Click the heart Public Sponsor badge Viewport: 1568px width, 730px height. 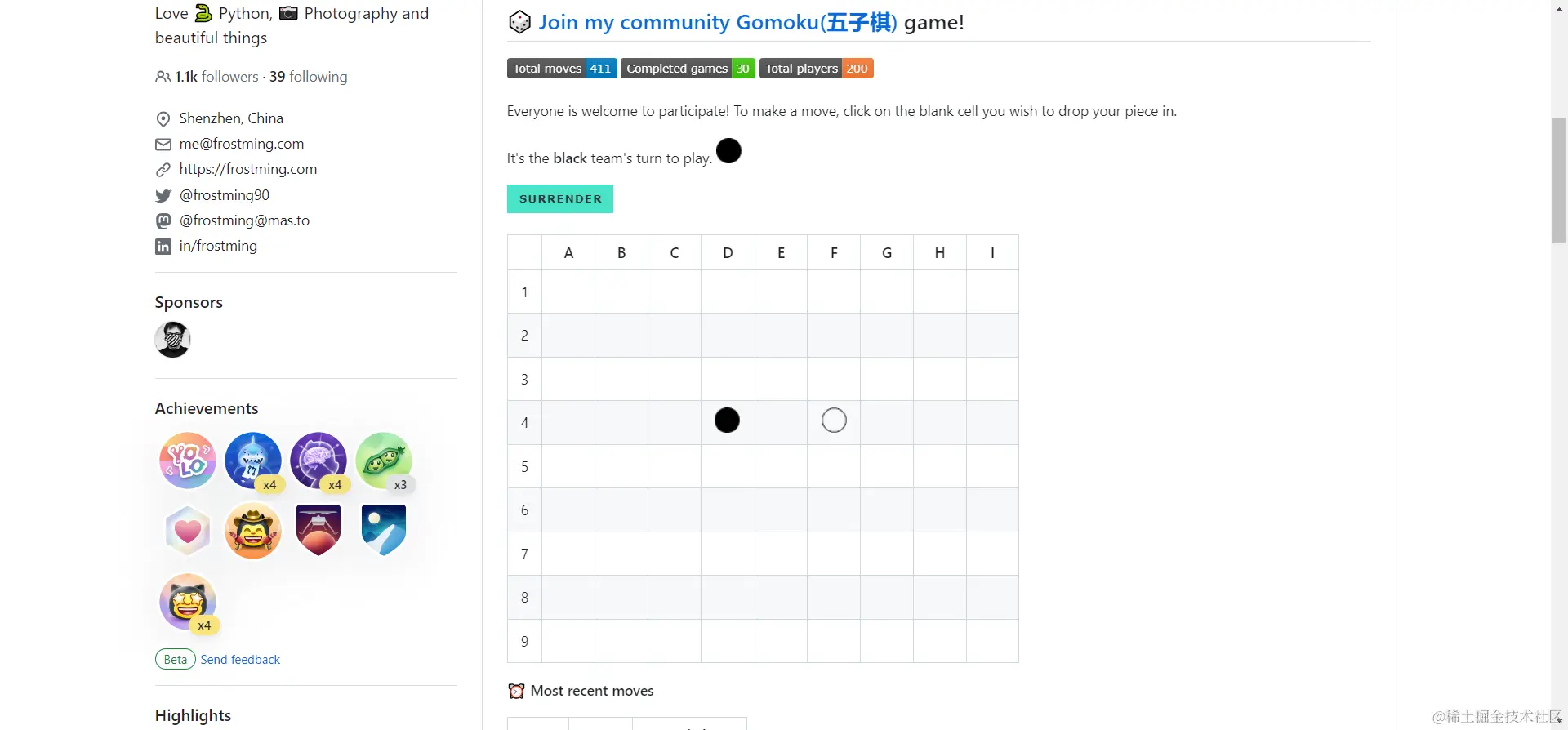click(x=188, y=531)
